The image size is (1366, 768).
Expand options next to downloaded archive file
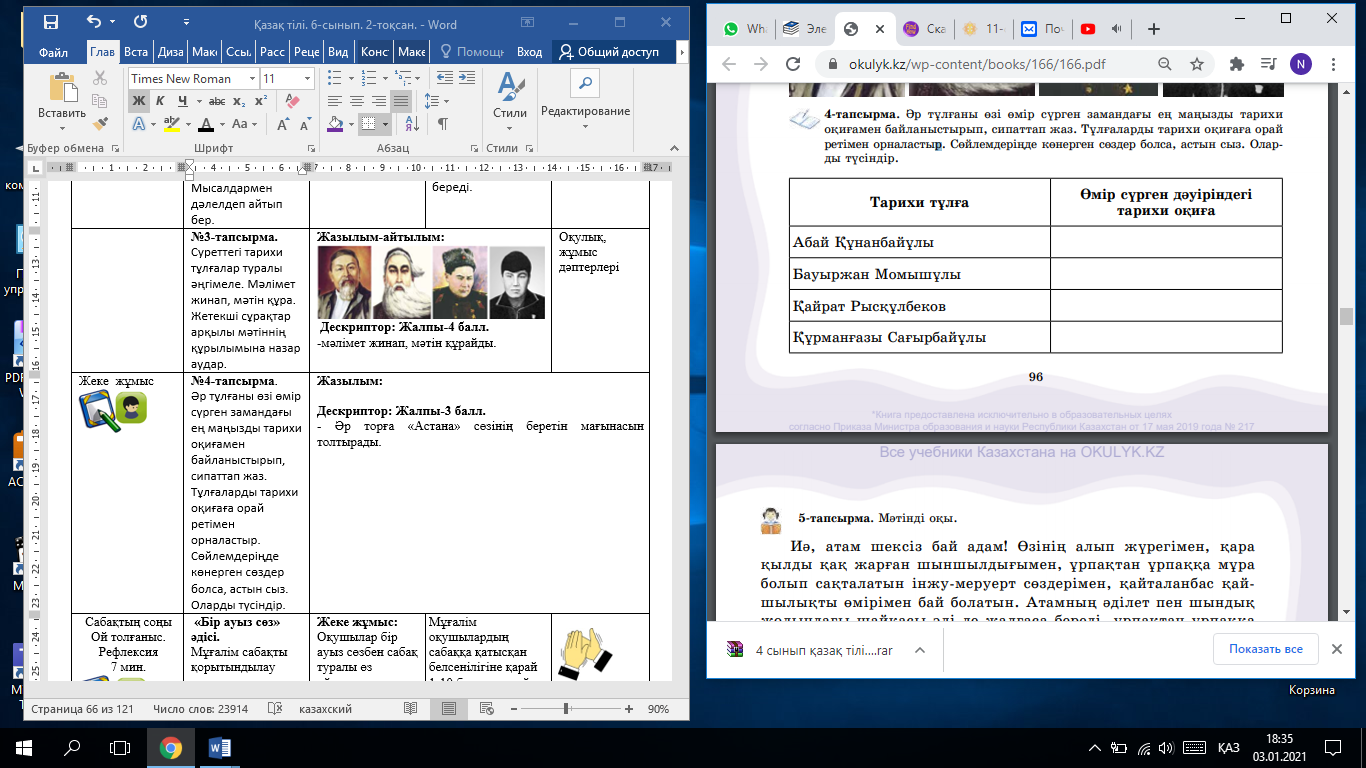pyautogui.click(x=919, y=649)
